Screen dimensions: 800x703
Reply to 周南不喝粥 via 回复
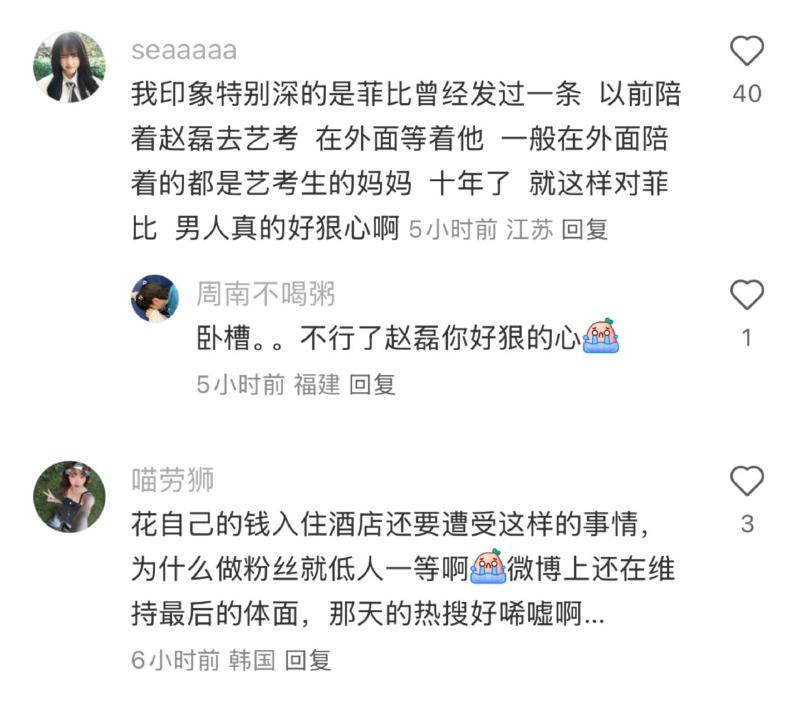click(x=372, y=384)
